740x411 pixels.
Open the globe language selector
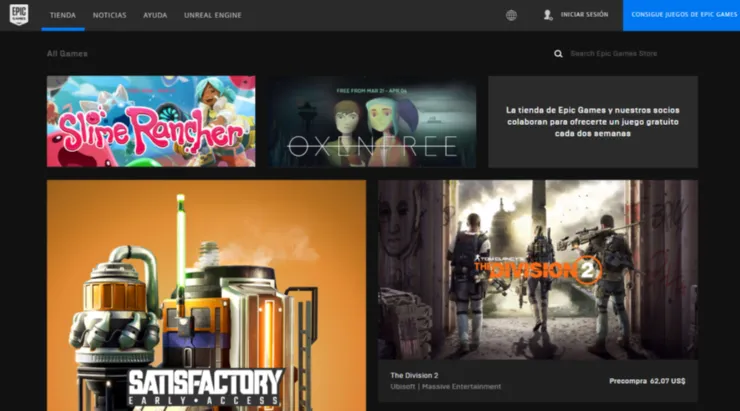tap(511, 15)
